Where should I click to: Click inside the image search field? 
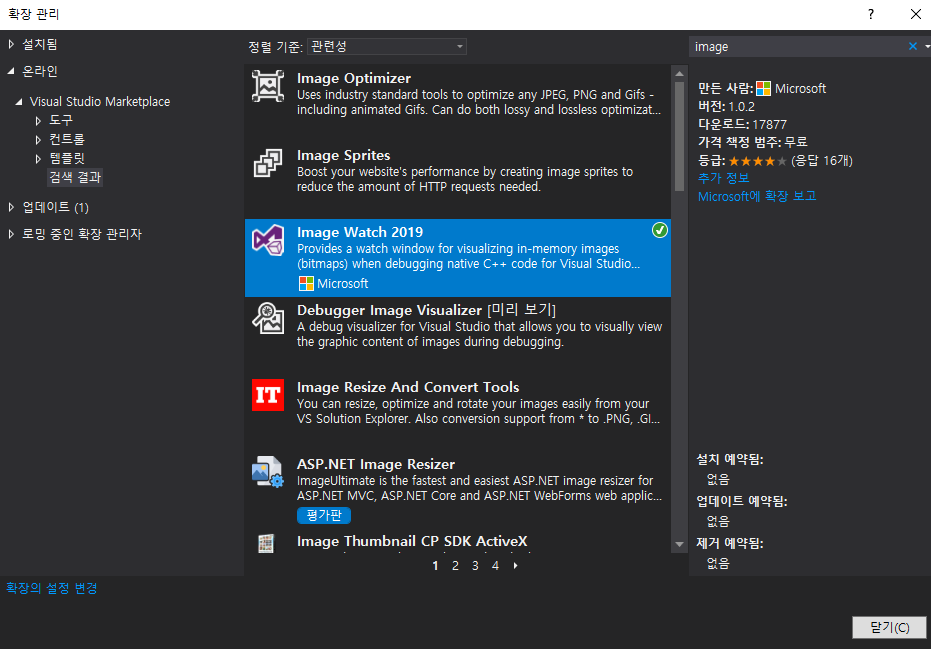click(797, 46)
